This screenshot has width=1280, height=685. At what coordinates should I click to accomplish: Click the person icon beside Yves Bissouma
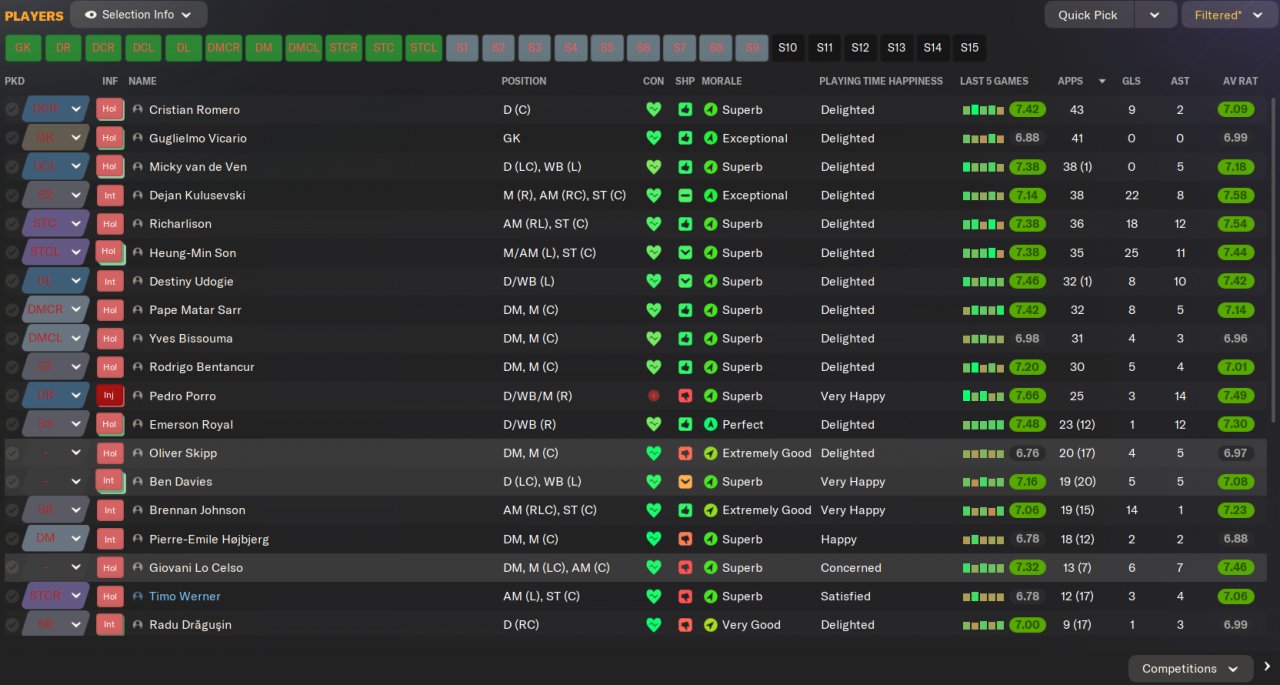point(138,339)
